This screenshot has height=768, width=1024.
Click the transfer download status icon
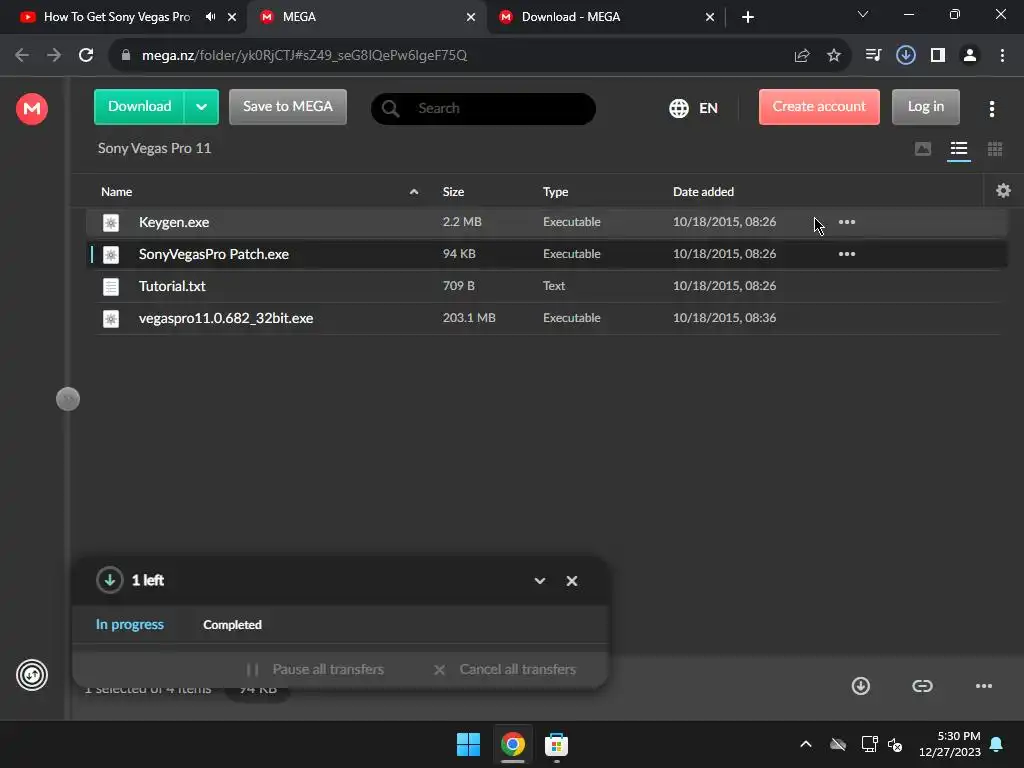[x=110, y=580]
